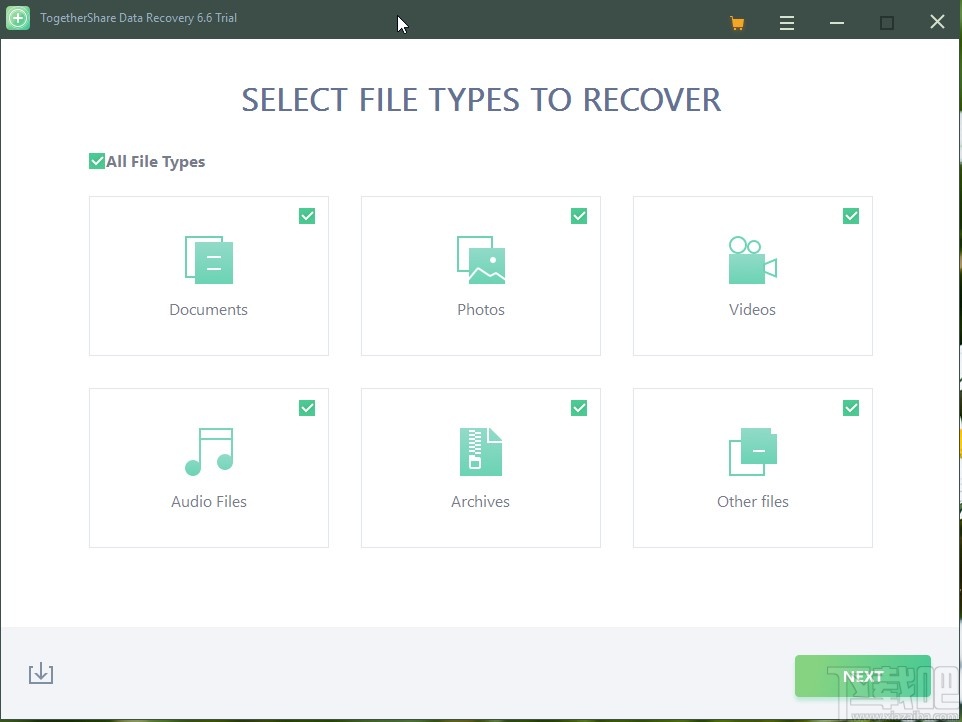Disable the Other files checkbox
962x722 pixels.
[851, 407]
